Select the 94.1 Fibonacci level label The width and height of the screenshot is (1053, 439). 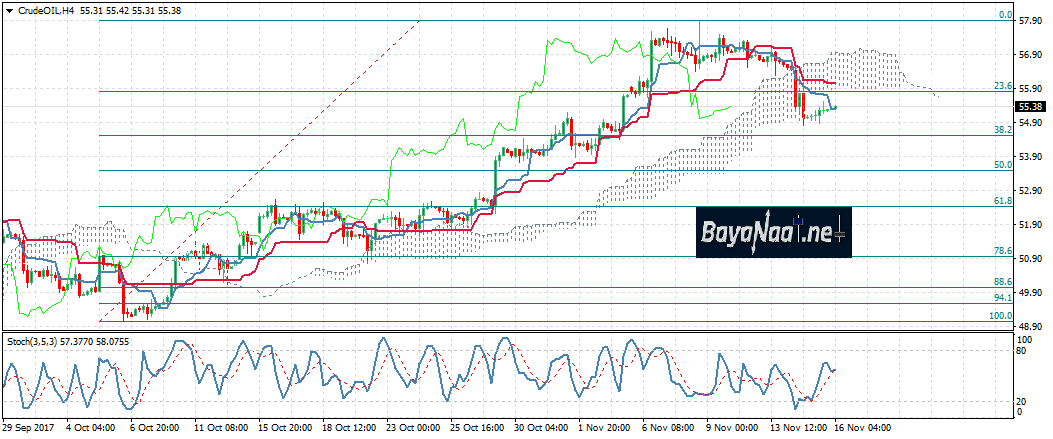pyautogui.click(x=1004, y=298)
